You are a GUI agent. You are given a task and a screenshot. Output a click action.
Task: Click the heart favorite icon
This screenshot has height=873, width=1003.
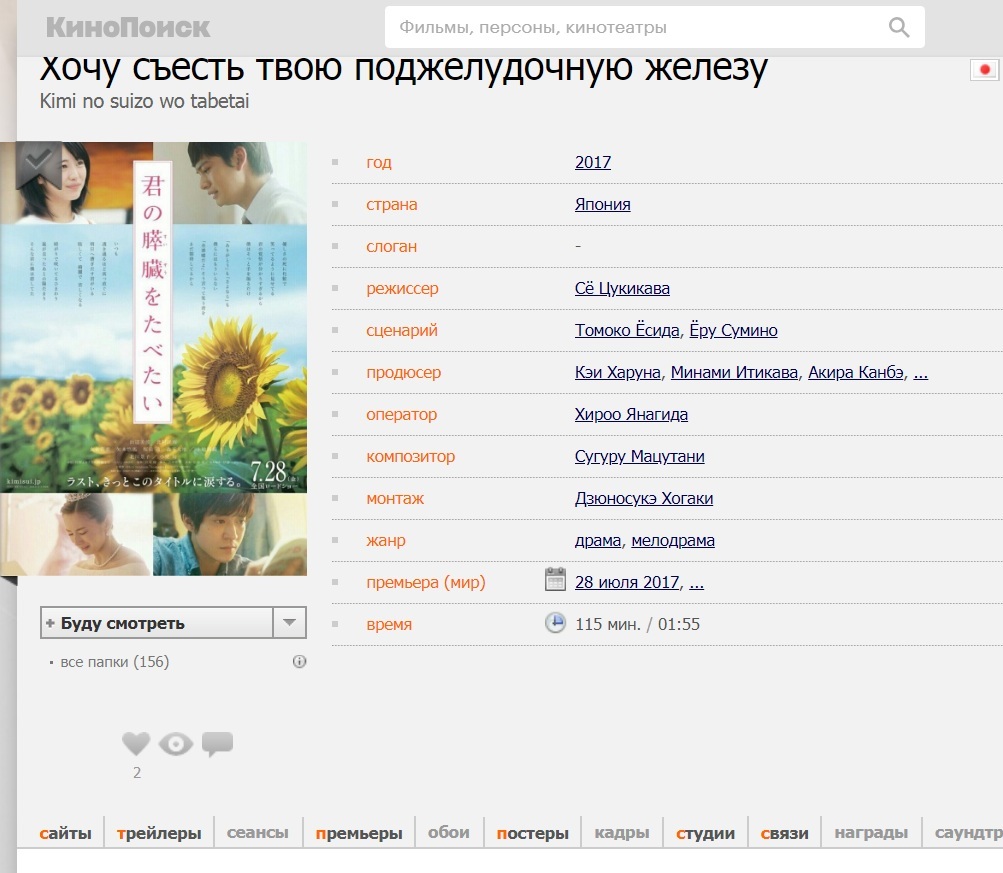[x=136, y=744]
